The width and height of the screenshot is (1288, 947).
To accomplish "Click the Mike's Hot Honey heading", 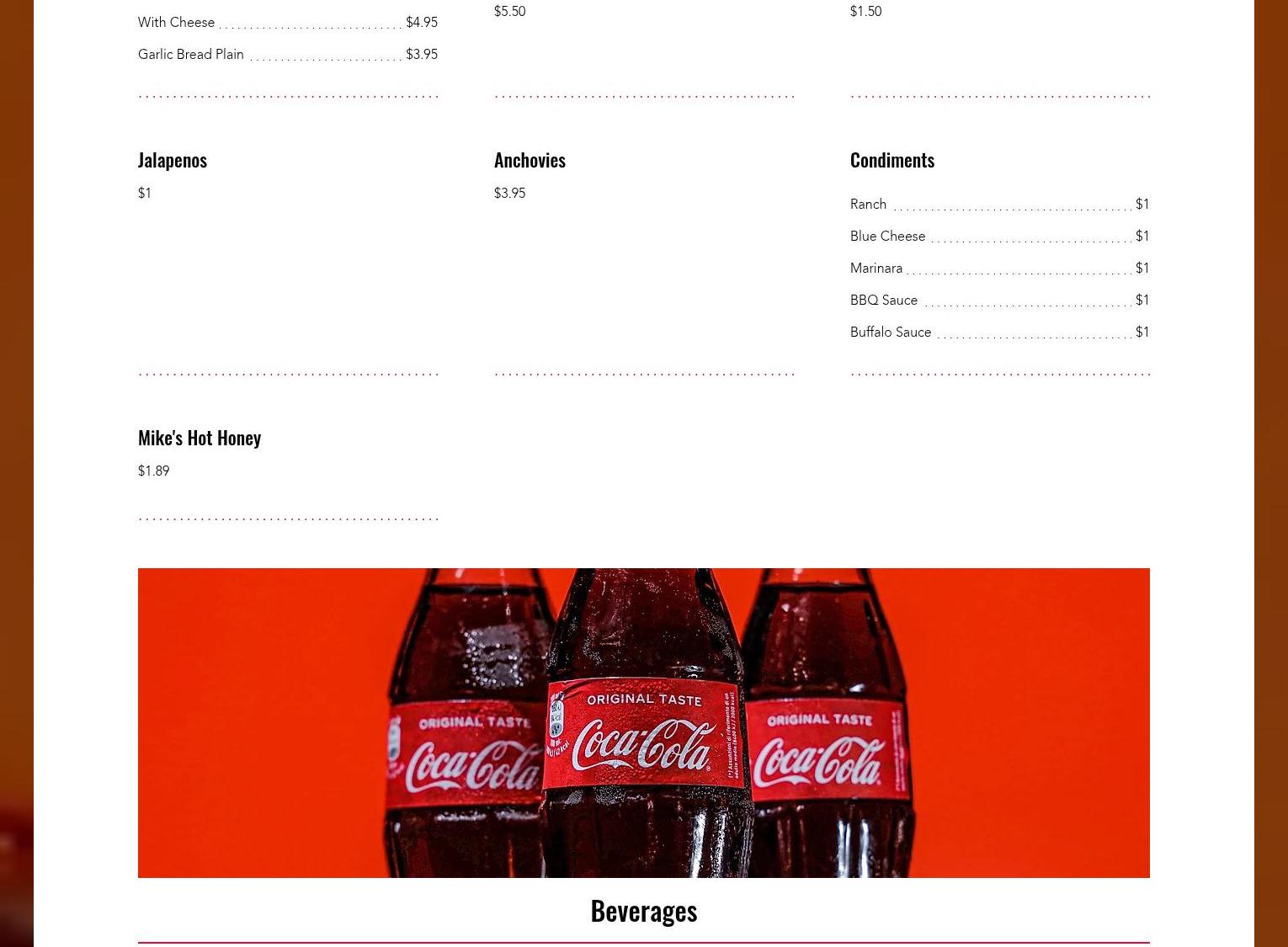I will coord(200,438).
